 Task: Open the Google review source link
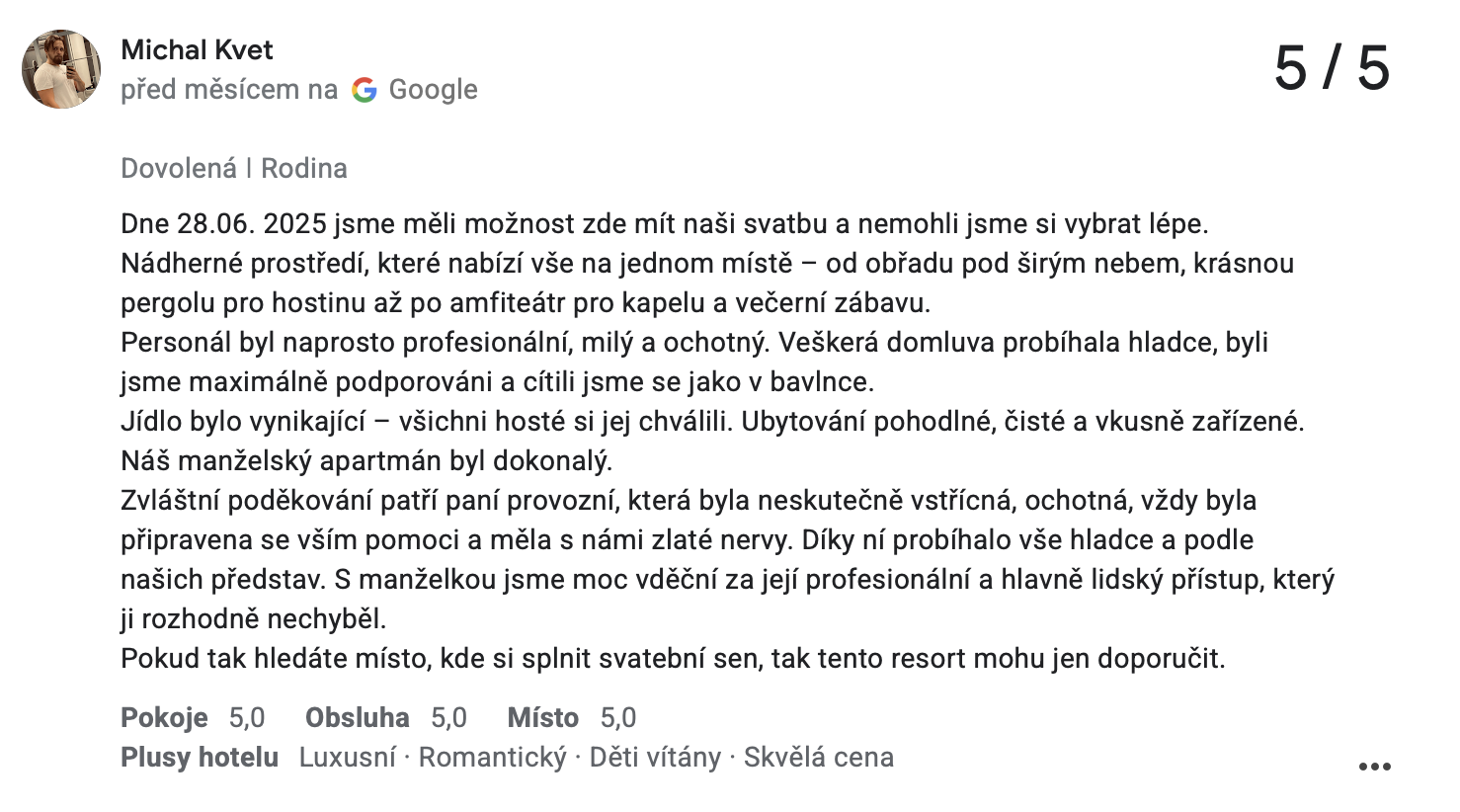coord(433,89)
